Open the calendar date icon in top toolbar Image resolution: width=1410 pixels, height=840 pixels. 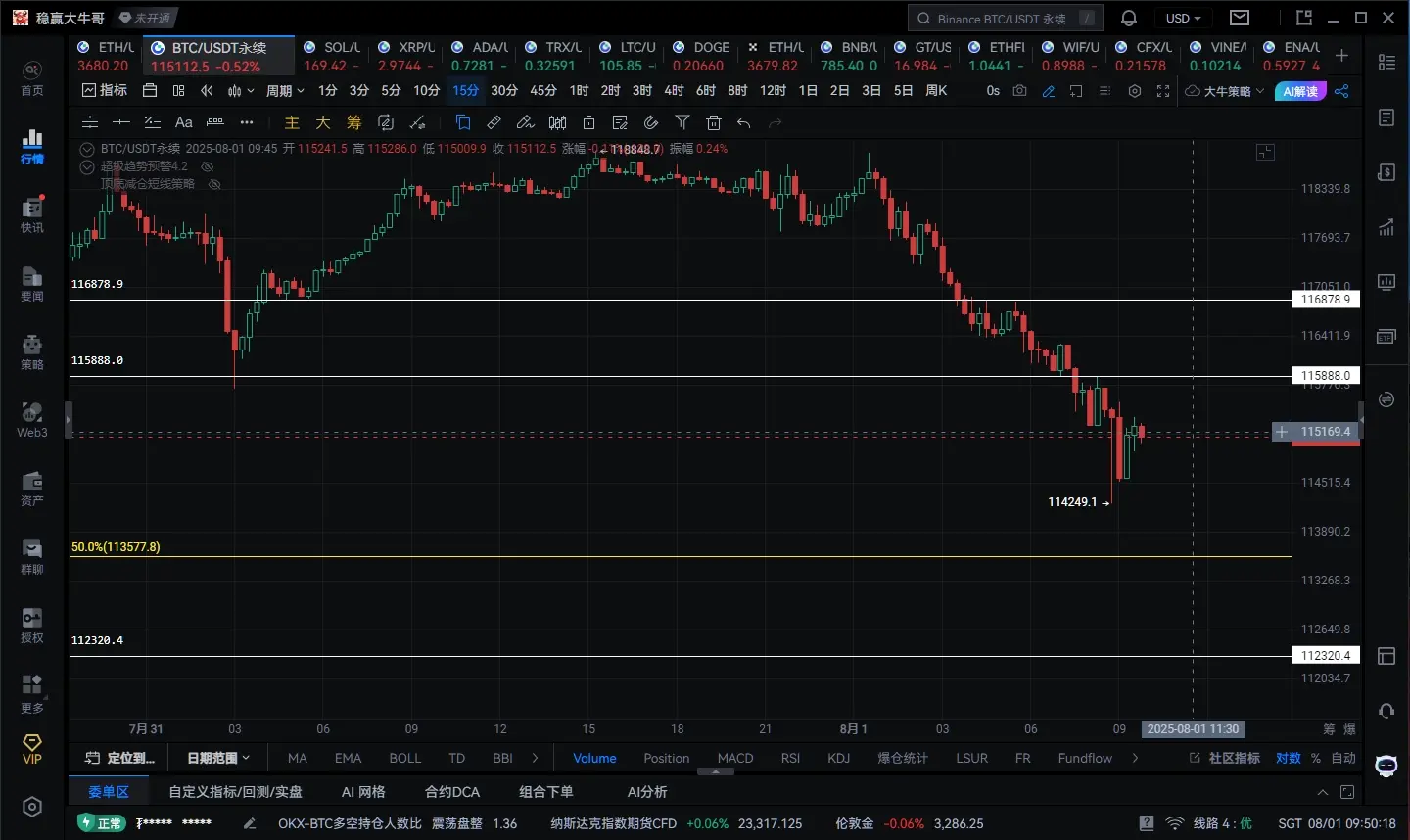150,91
